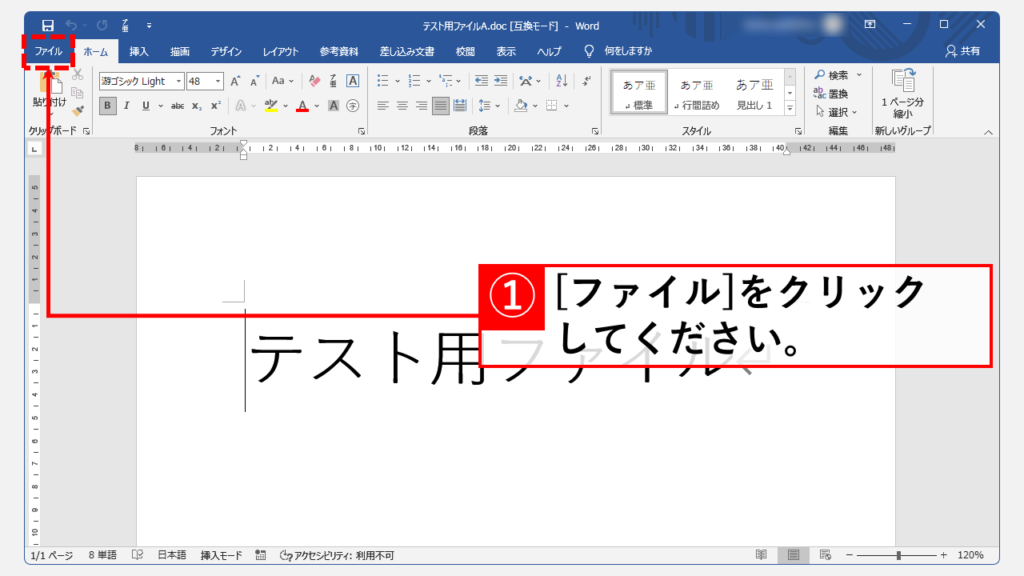Click the Clear All Formatting eraser icon
The image size is (1024, 576).
pos(314,81)
